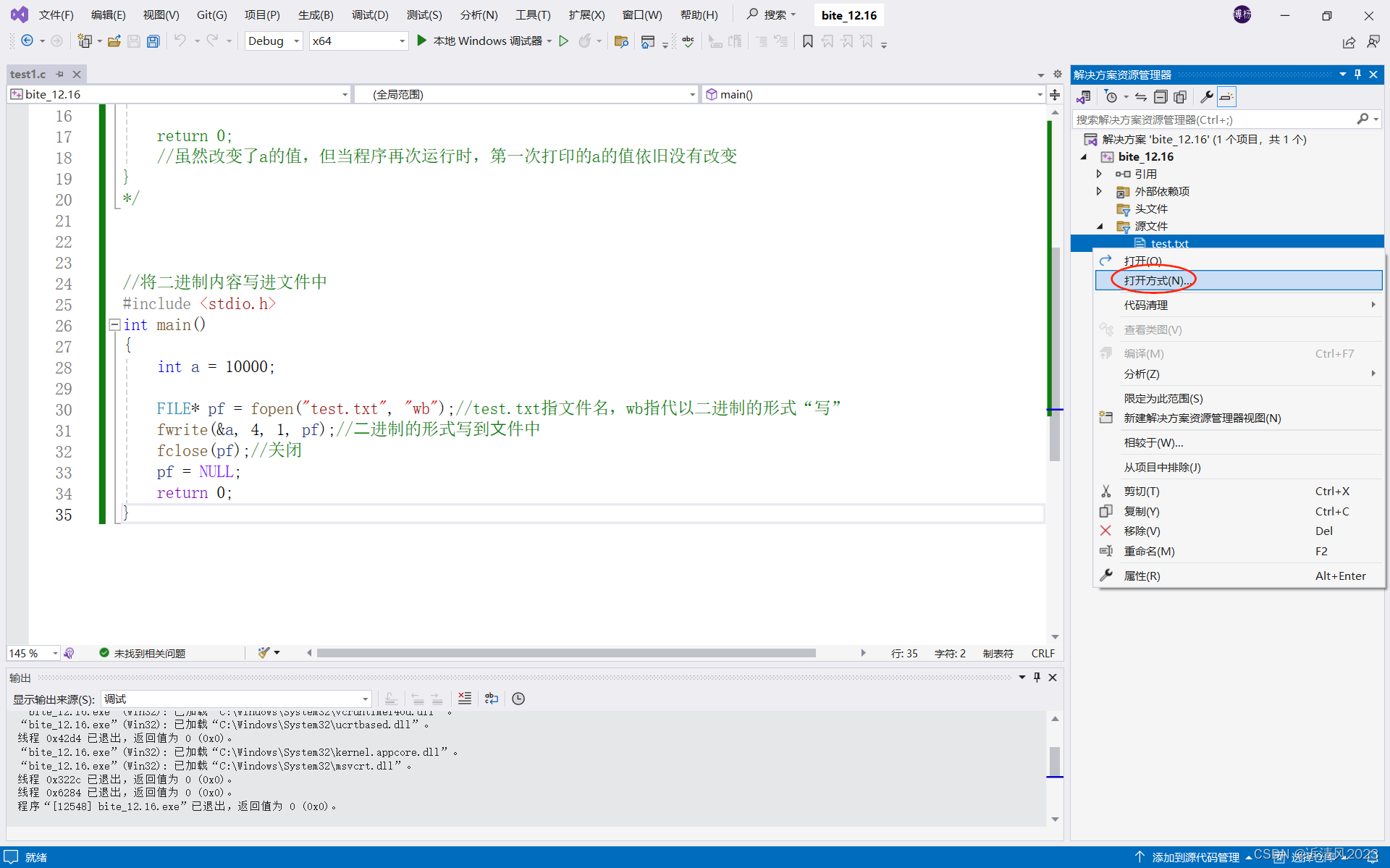Select 打开方式(N)... in the context menu
The width and height of the screenshot is (1390, 868).
(1155, 280)
